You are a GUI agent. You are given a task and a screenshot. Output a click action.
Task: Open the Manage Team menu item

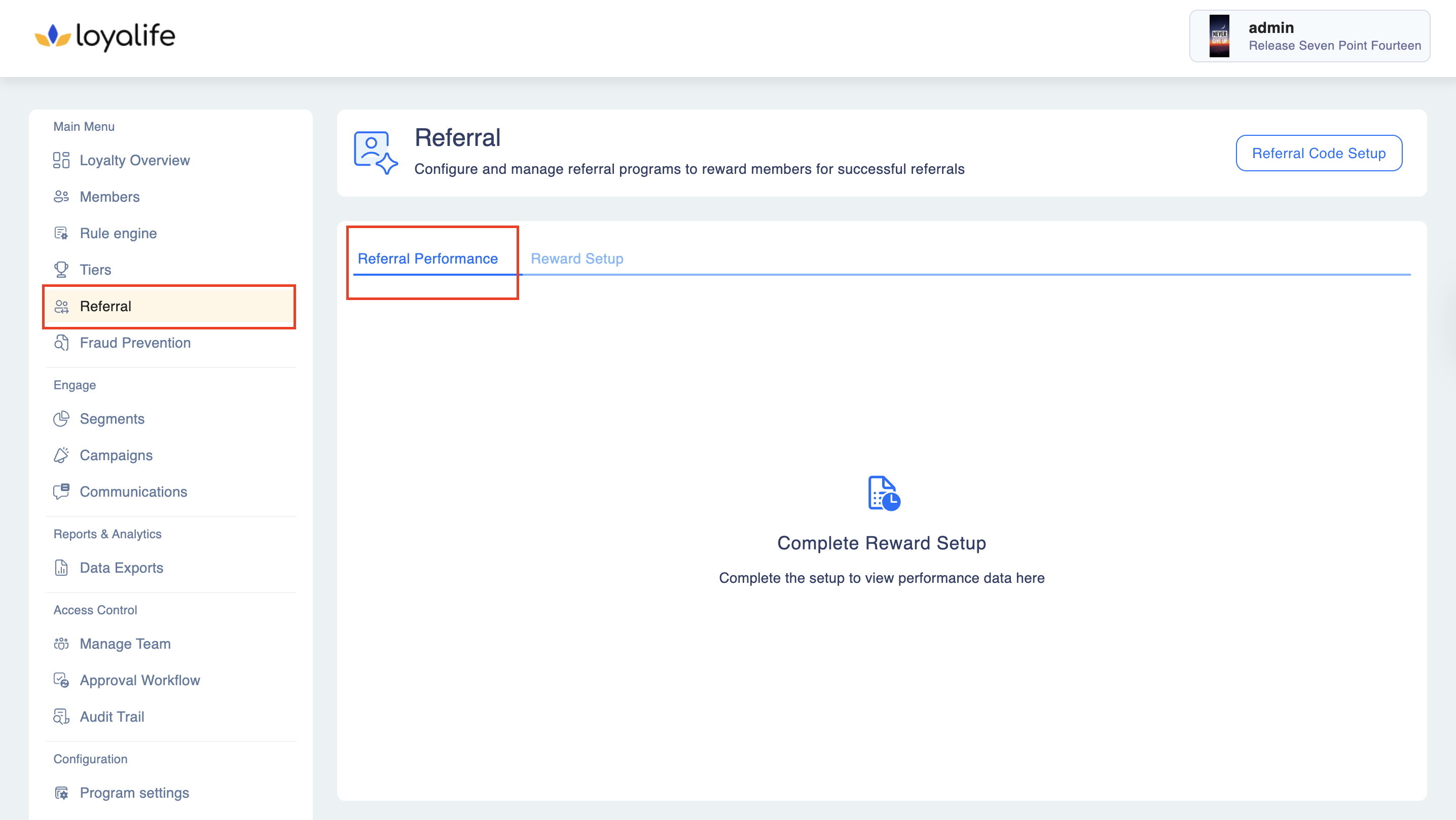125,644
